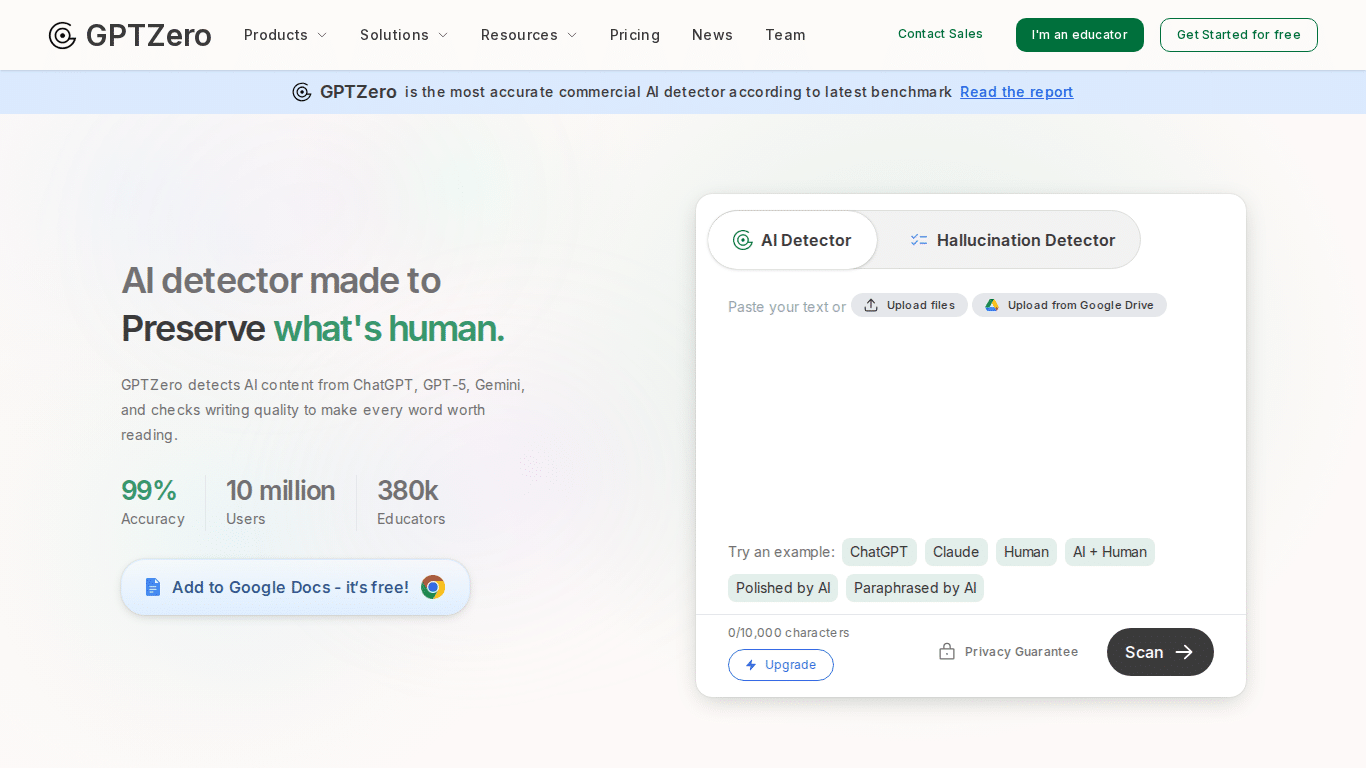Click Get Started for free button
1366x768 pixels.
pyautogui.click(x=1239, y=35)
